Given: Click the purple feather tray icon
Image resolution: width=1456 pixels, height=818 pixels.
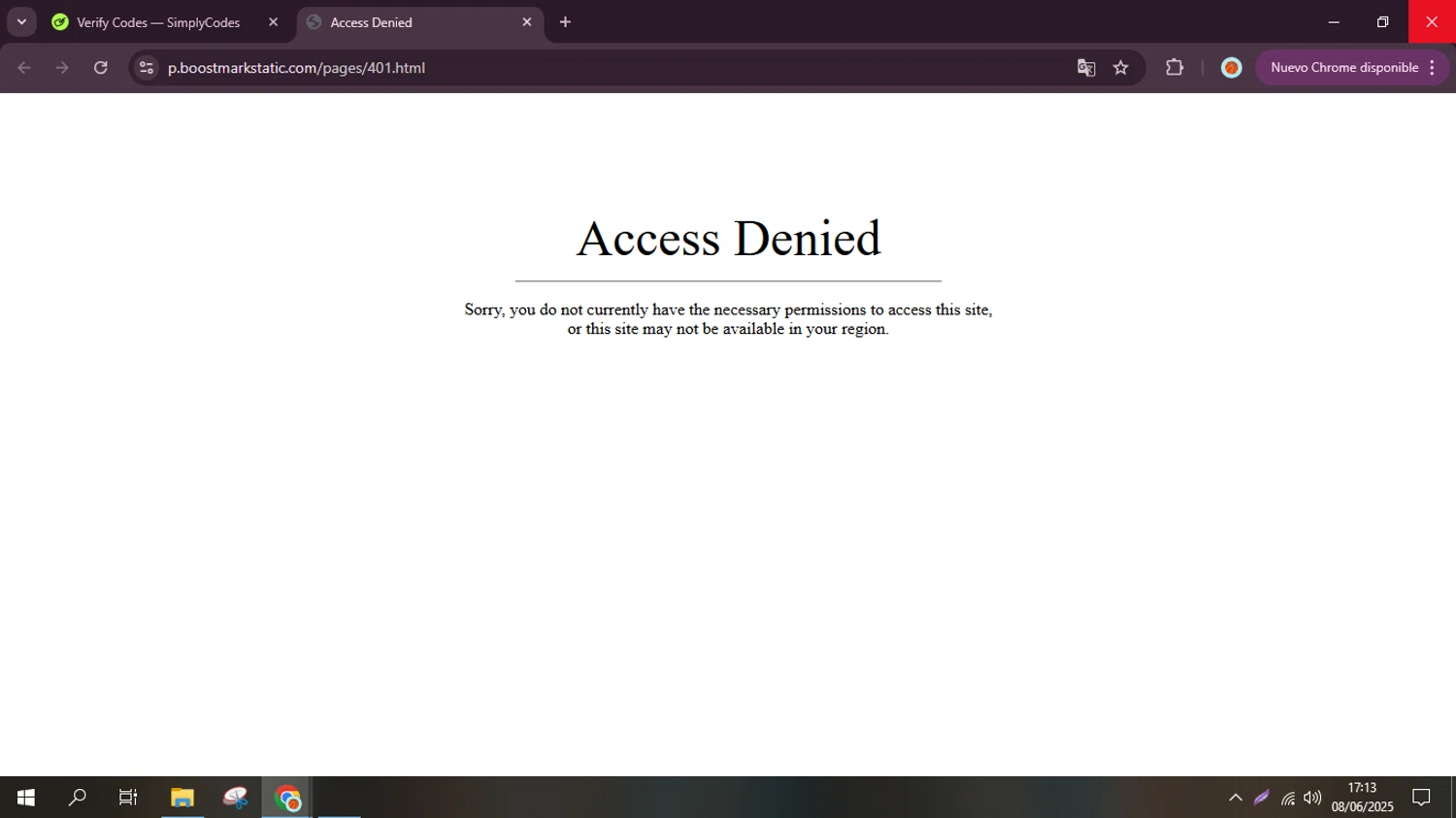Looking at the screenshot, I should (x=1261, y=798).
